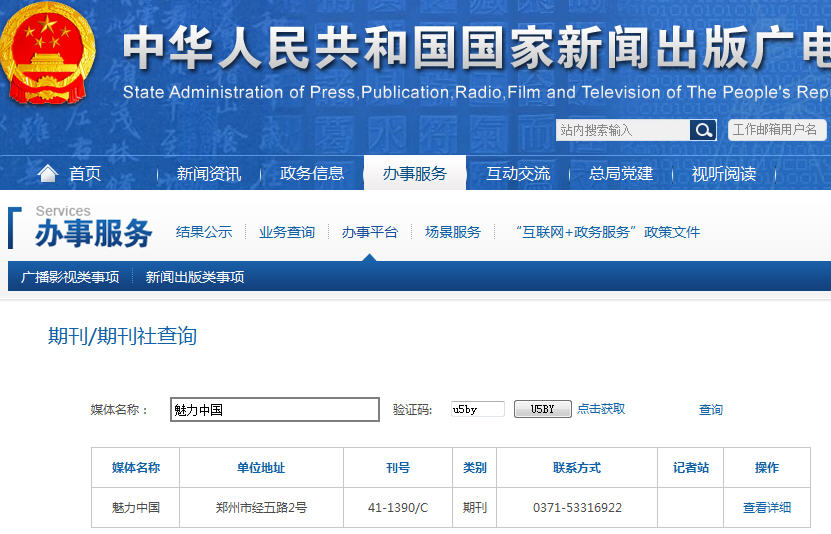Screen dimensions: 831x534
Task: Click the national emblem logo
Action: pos(48,53)
